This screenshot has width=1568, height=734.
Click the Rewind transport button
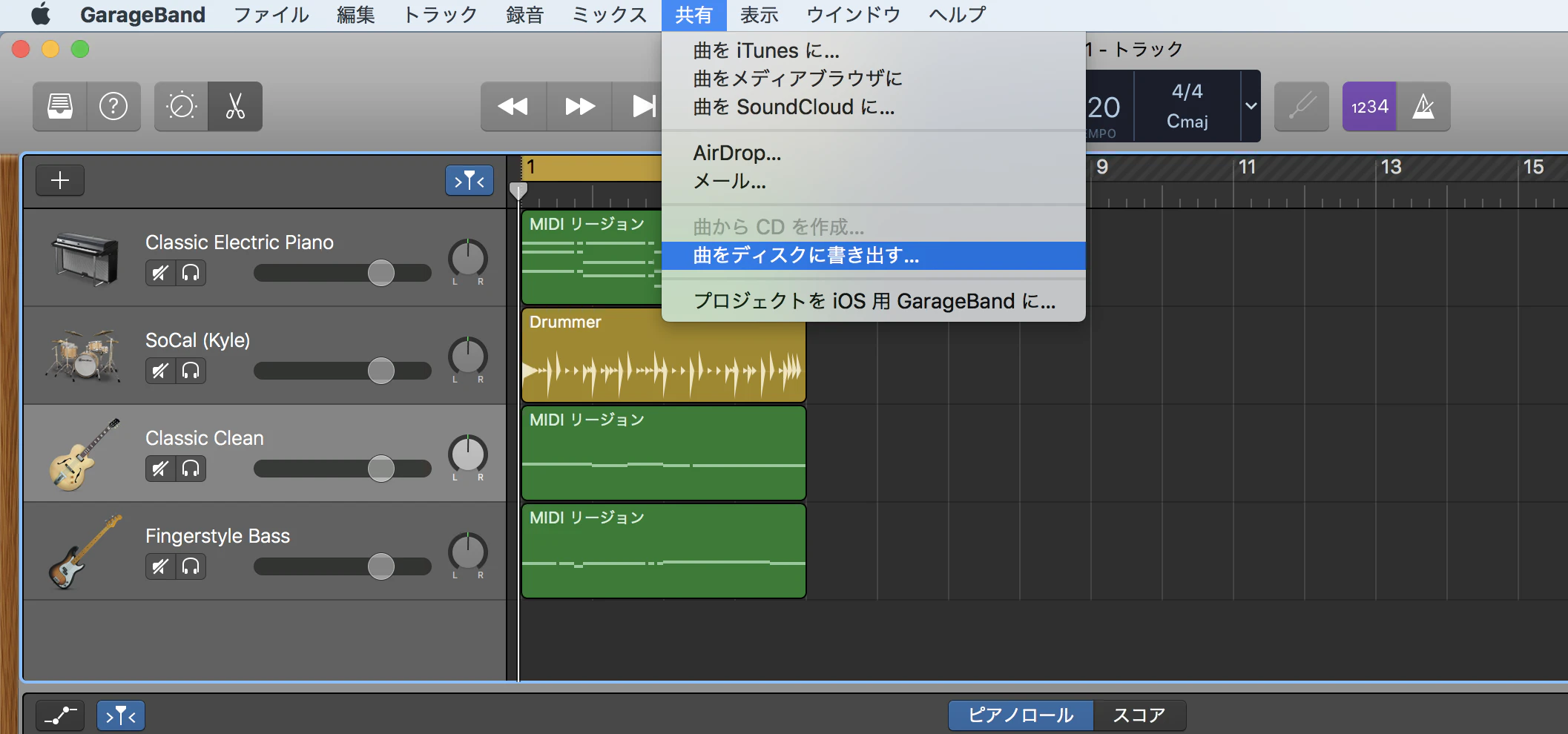coord(513,106)
